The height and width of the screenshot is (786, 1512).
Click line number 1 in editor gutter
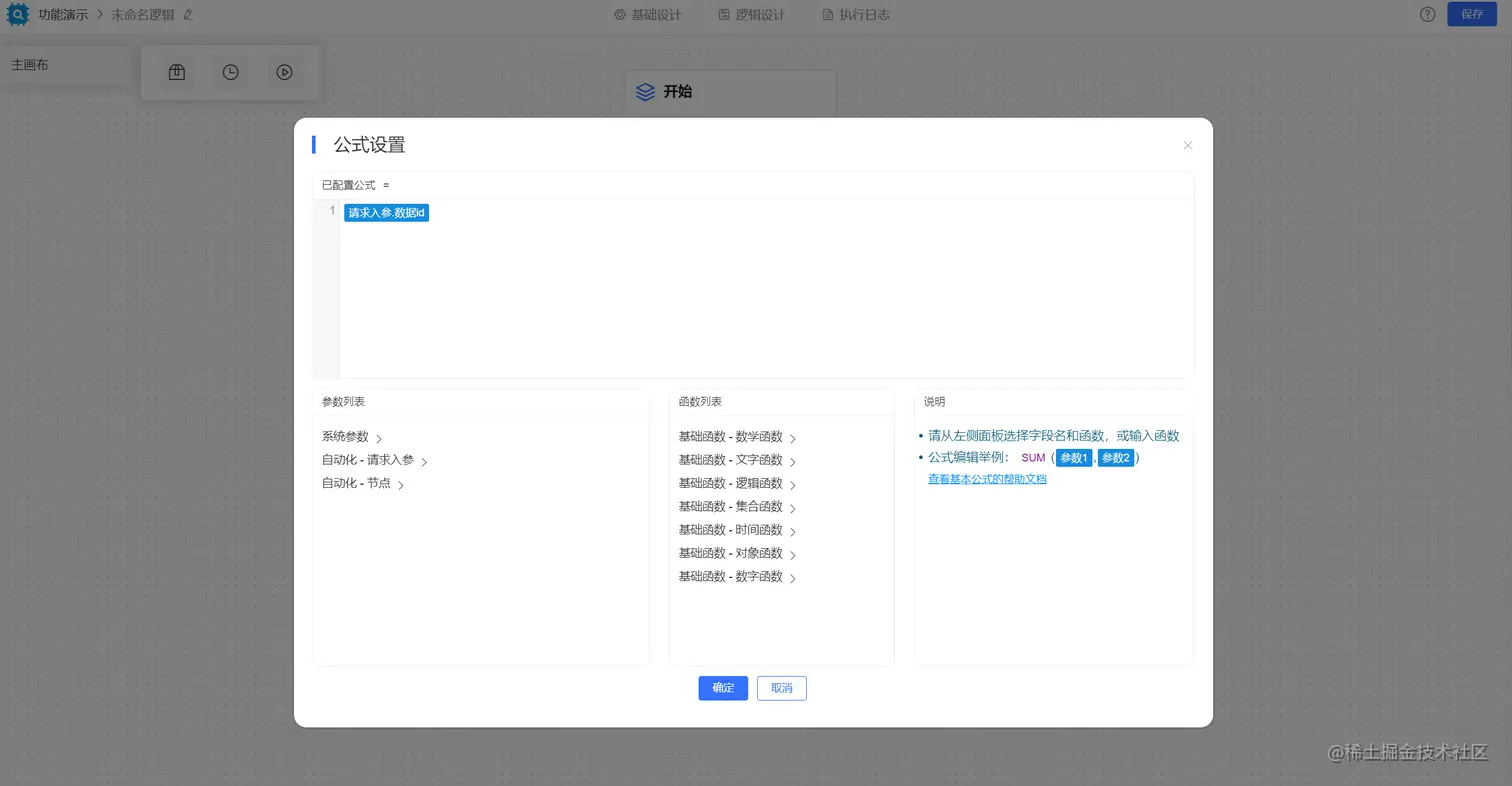point(332,211)
